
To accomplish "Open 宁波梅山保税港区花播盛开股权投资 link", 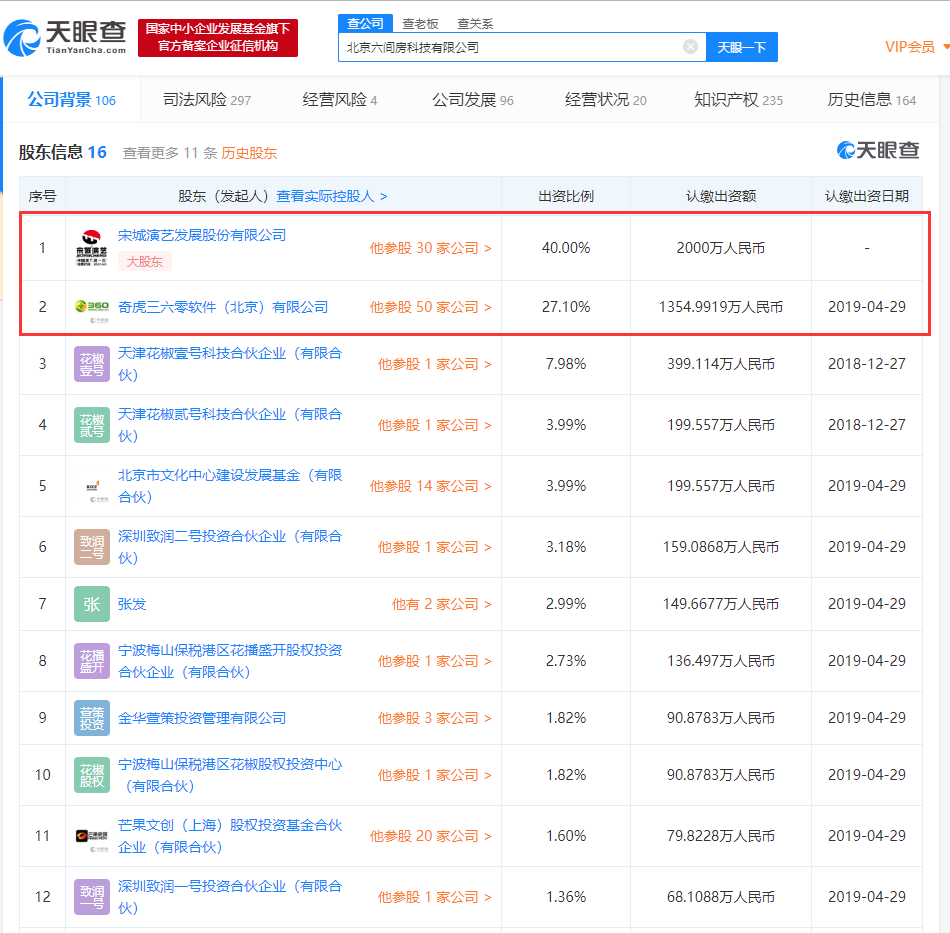I will 230,661.
